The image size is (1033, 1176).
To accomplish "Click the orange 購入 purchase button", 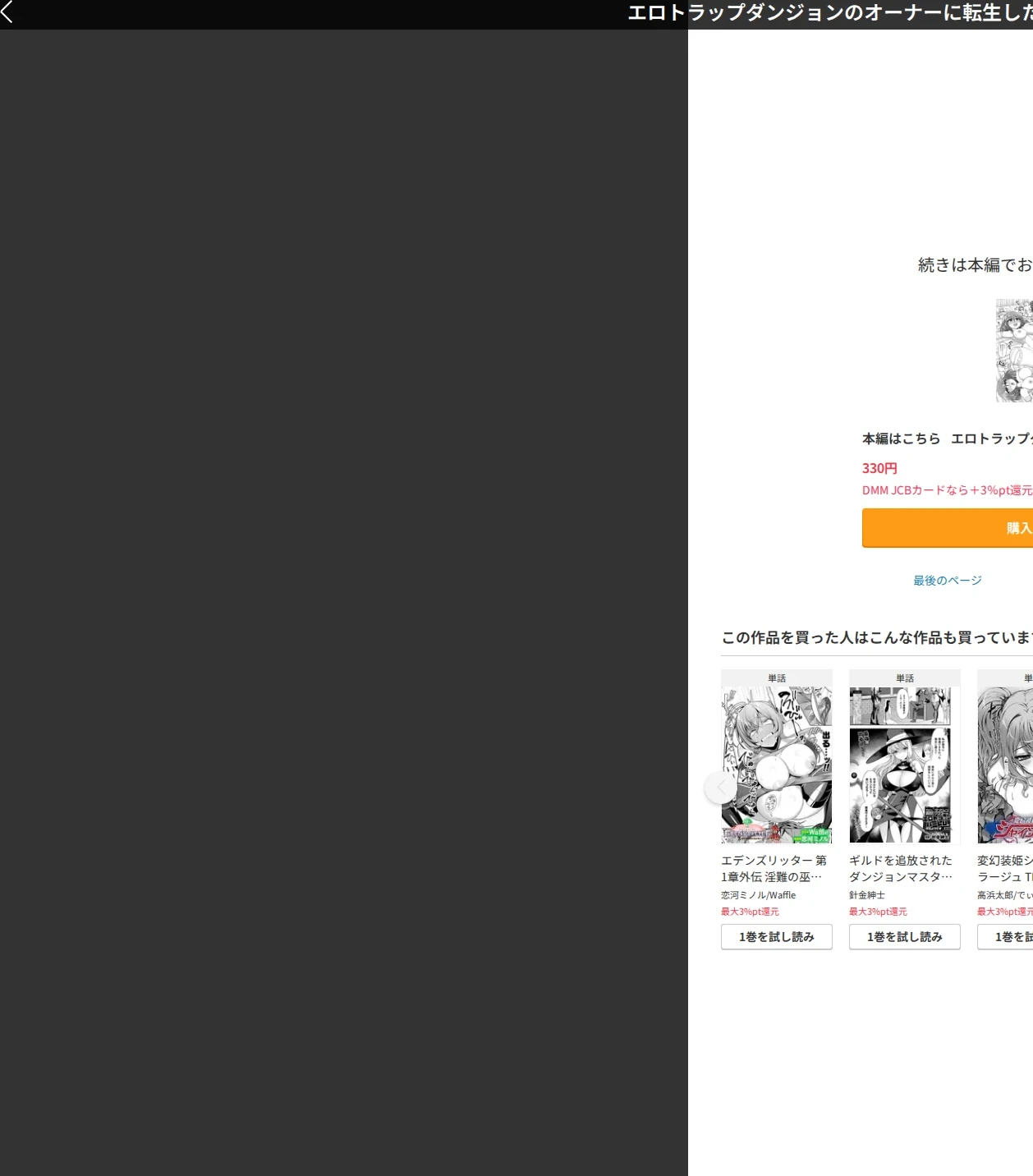I will tap(948, 528).
